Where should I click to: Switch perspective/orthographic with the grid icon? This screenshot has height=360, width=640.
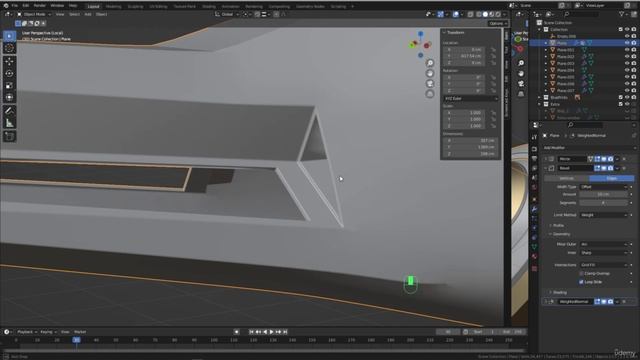pos(430,93)
